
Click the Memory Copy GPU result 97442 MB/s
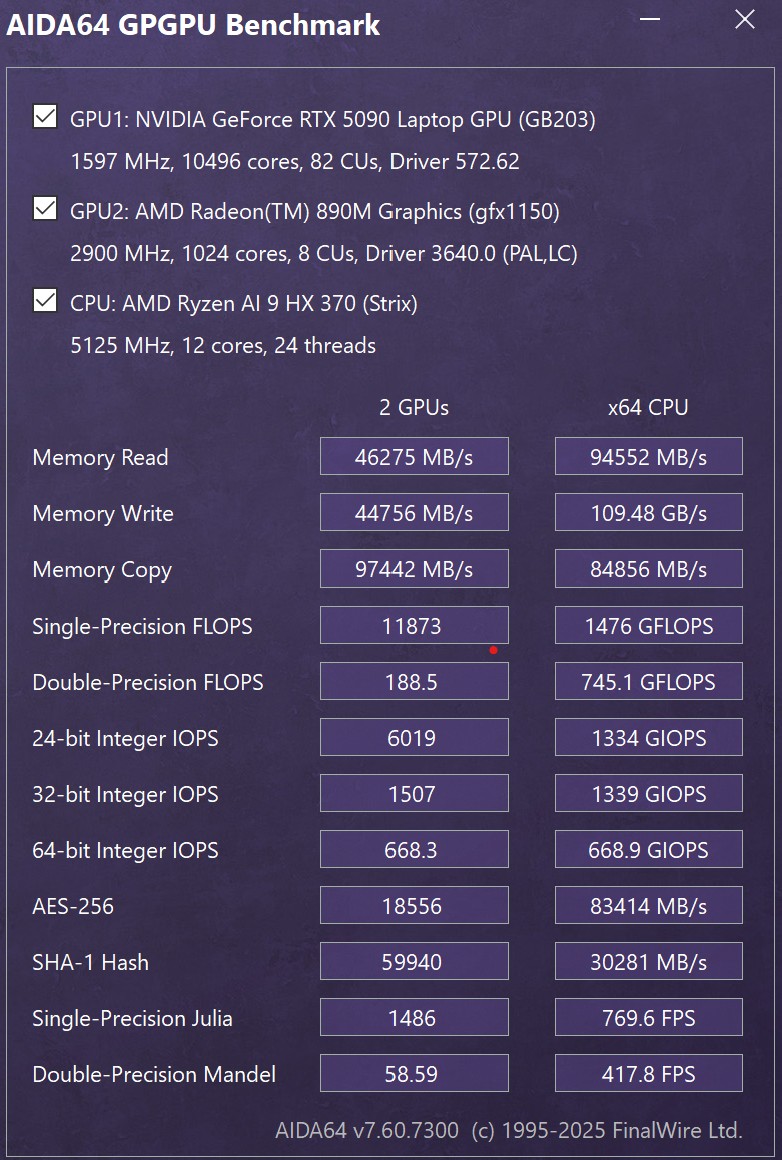tap(414, 569)
